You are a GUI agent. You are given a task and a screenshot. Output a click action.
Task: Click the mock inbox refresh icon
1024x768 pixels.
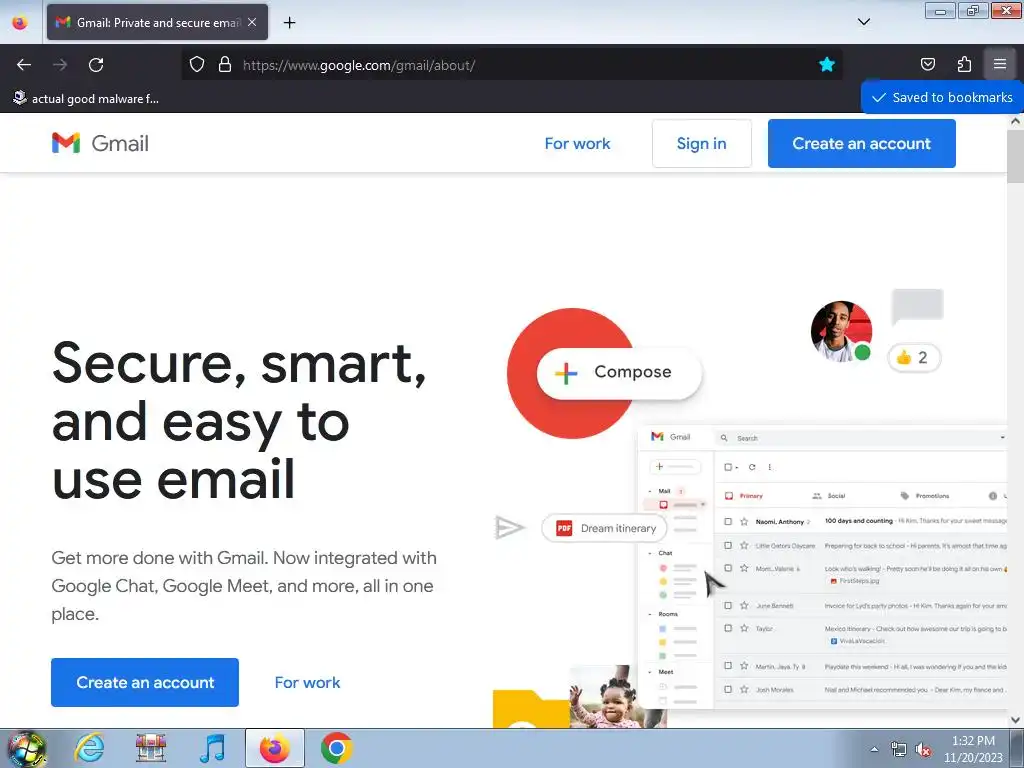point(752,467)
